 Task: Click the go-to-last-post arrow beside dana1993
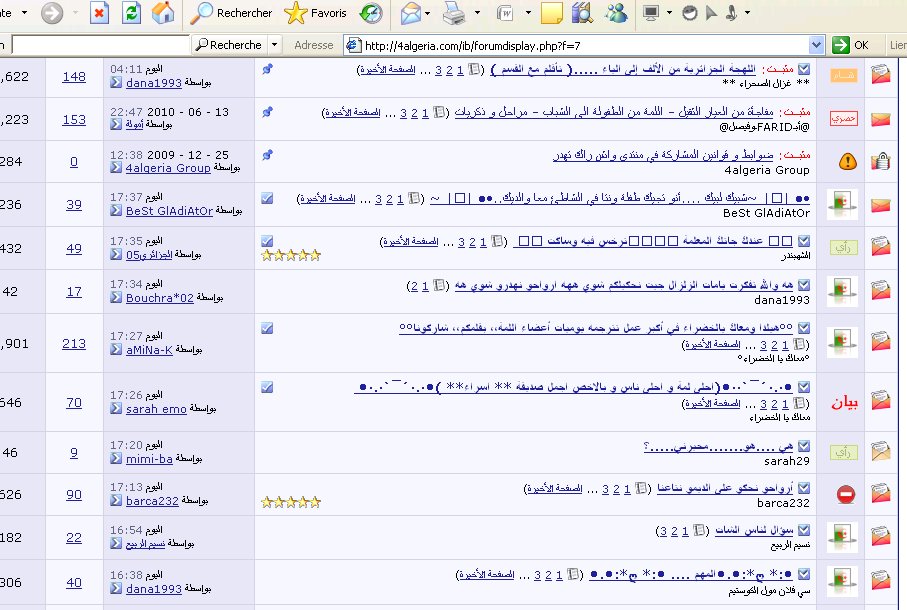(x=117, y=84)
